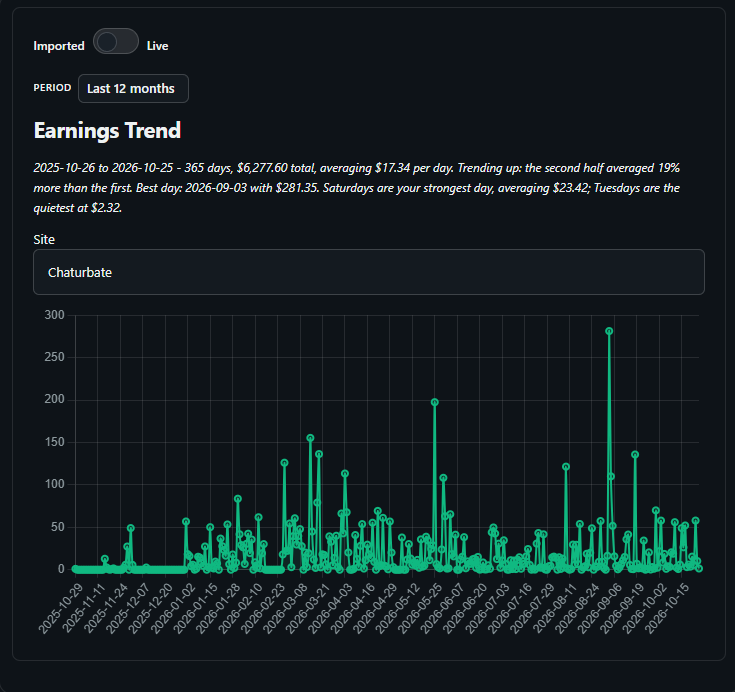Click the 'Site' field label

coord(44,240)
